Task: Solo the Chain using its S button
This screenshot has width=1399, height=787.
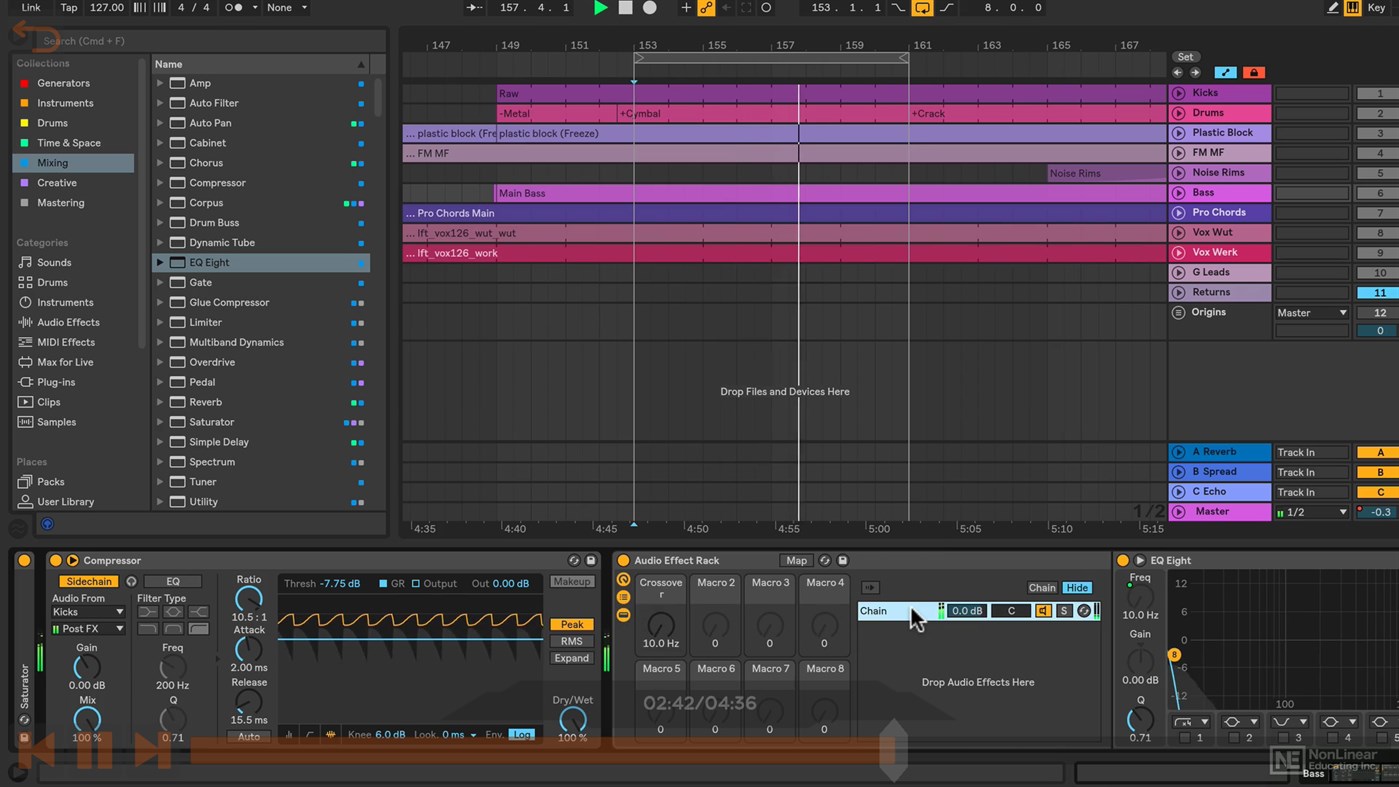Action: (x=1064, y=611)
